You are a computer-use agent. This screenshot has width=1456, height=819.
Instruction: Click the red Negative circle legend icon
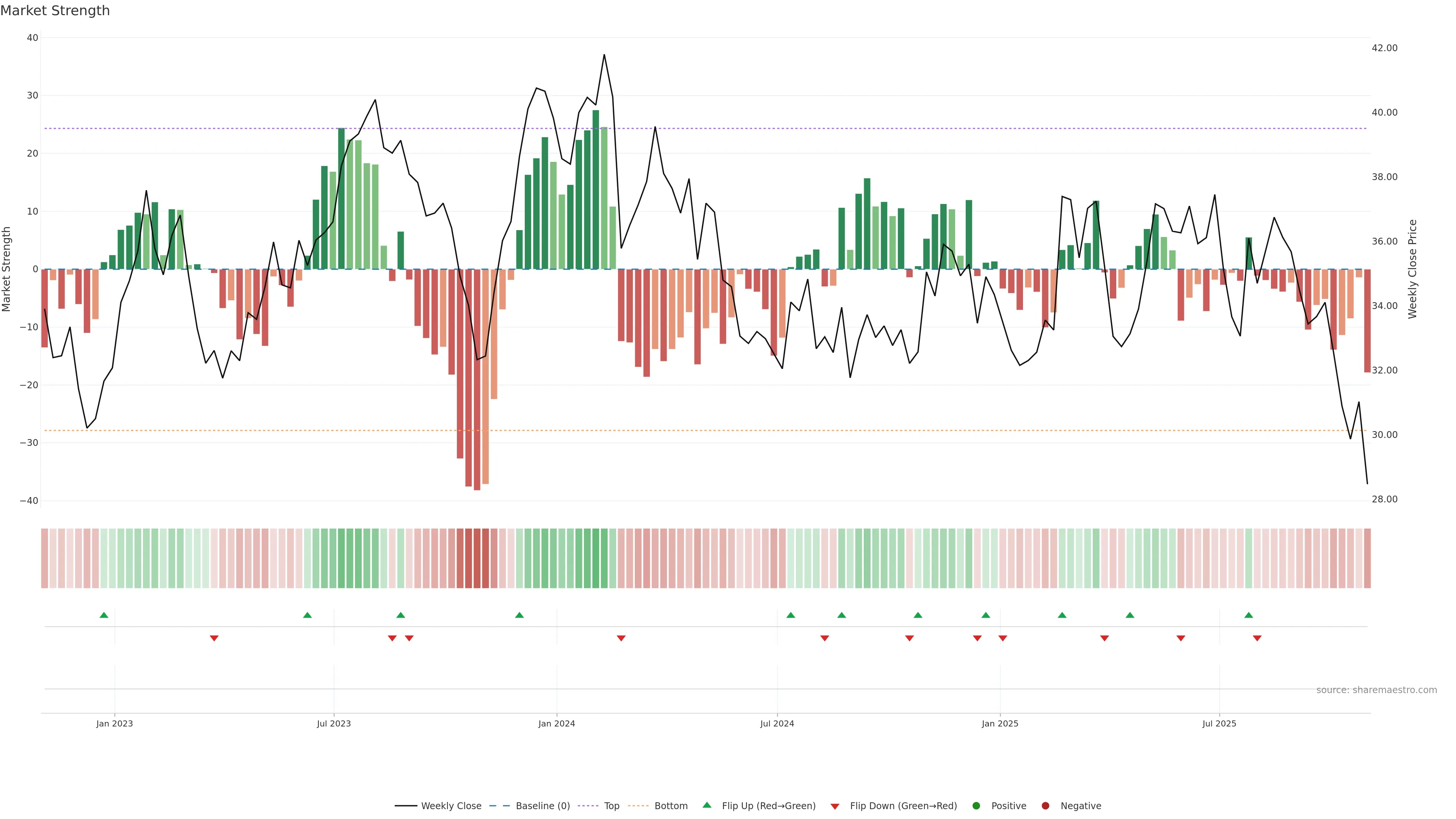pos(1045,806)
